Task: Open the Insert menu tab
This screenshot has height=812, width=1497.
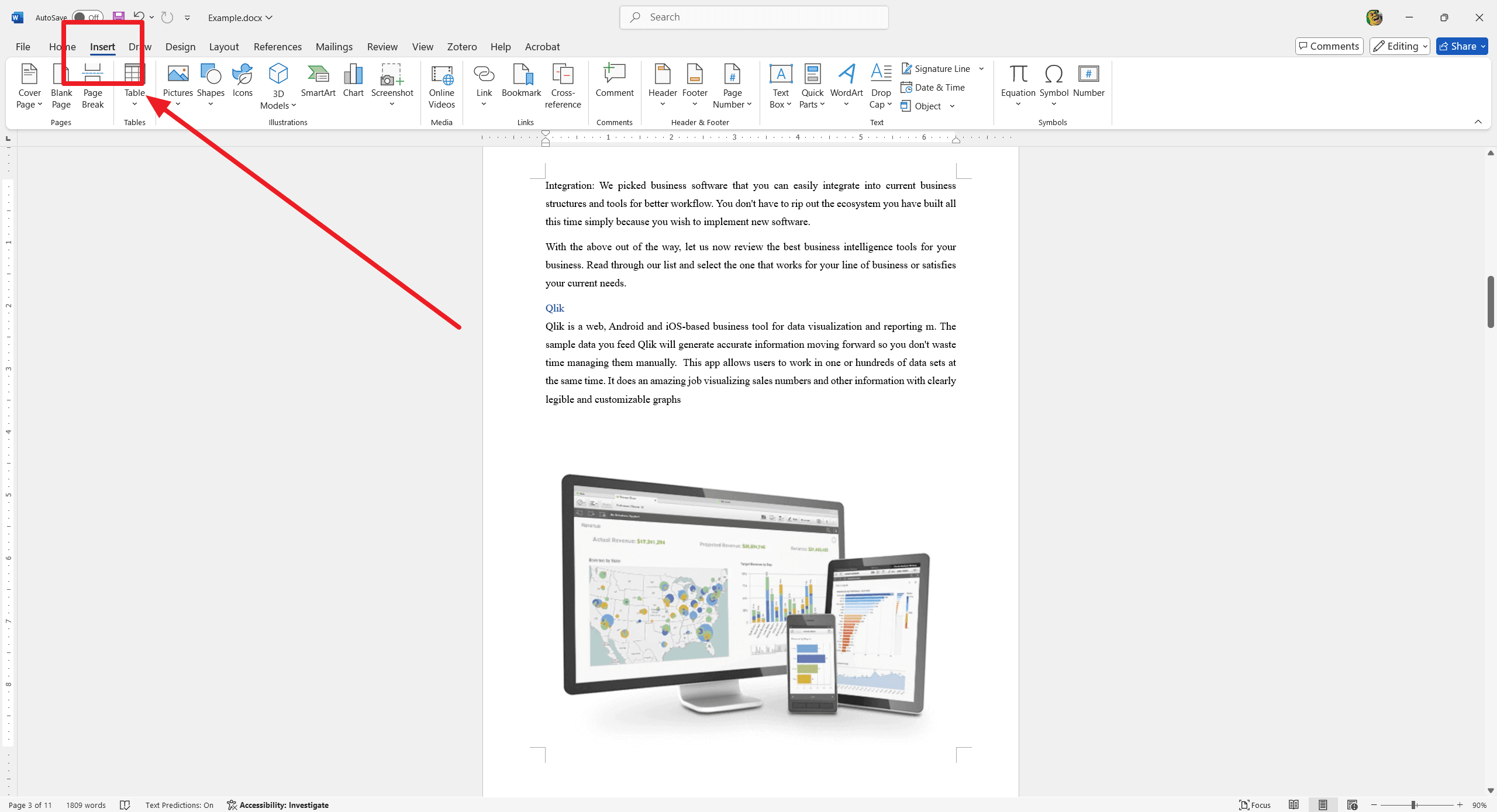Action: click(102, 46)
